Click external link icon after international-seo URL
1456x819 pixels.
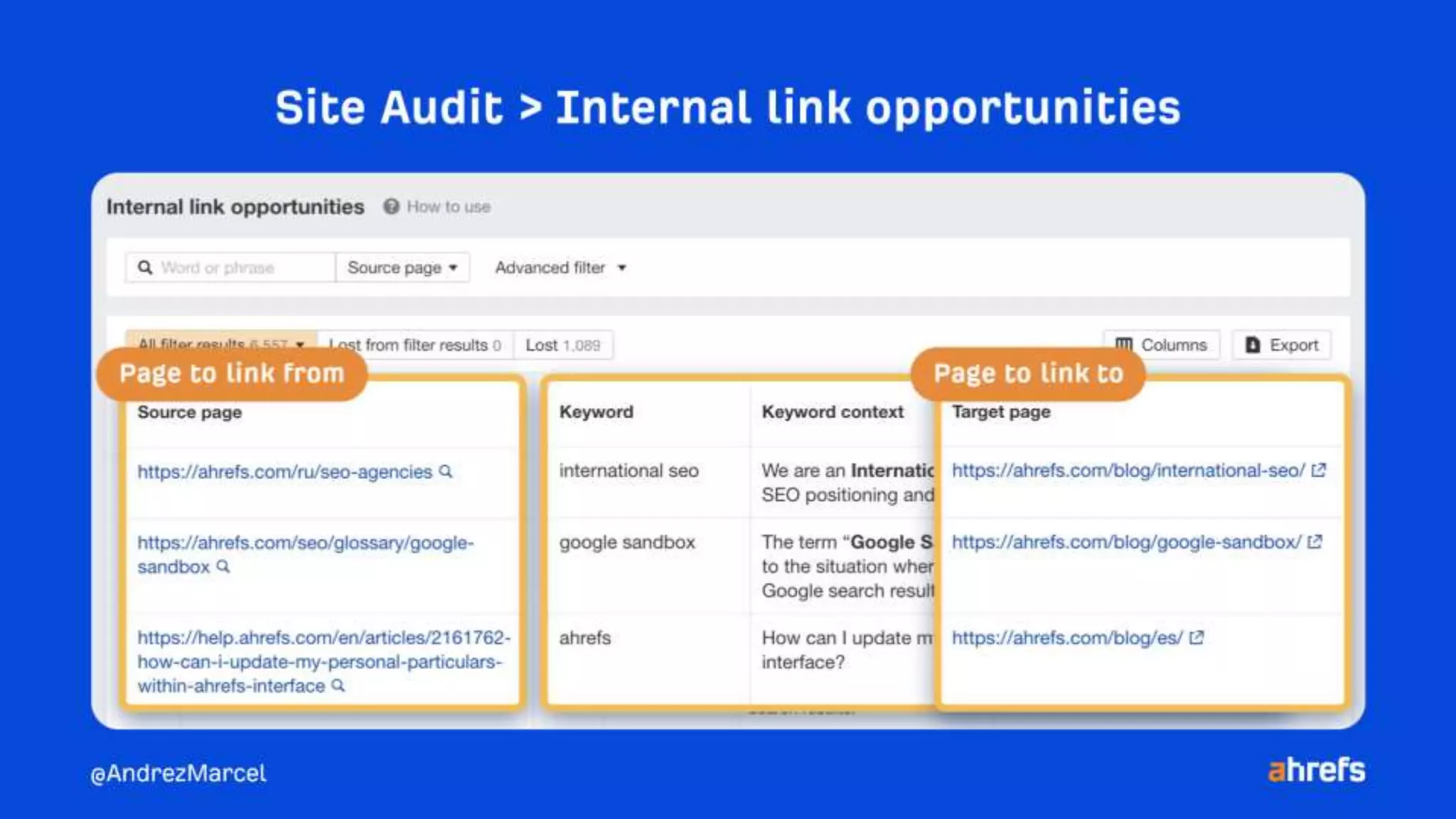click(1319, 470)
